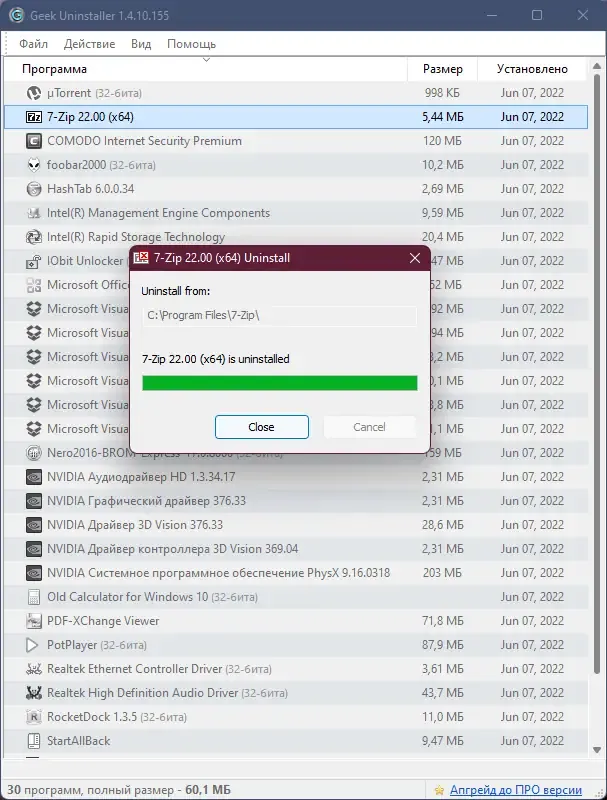Click the 7-Zip uninstall dialog title icon

(141, 258)
